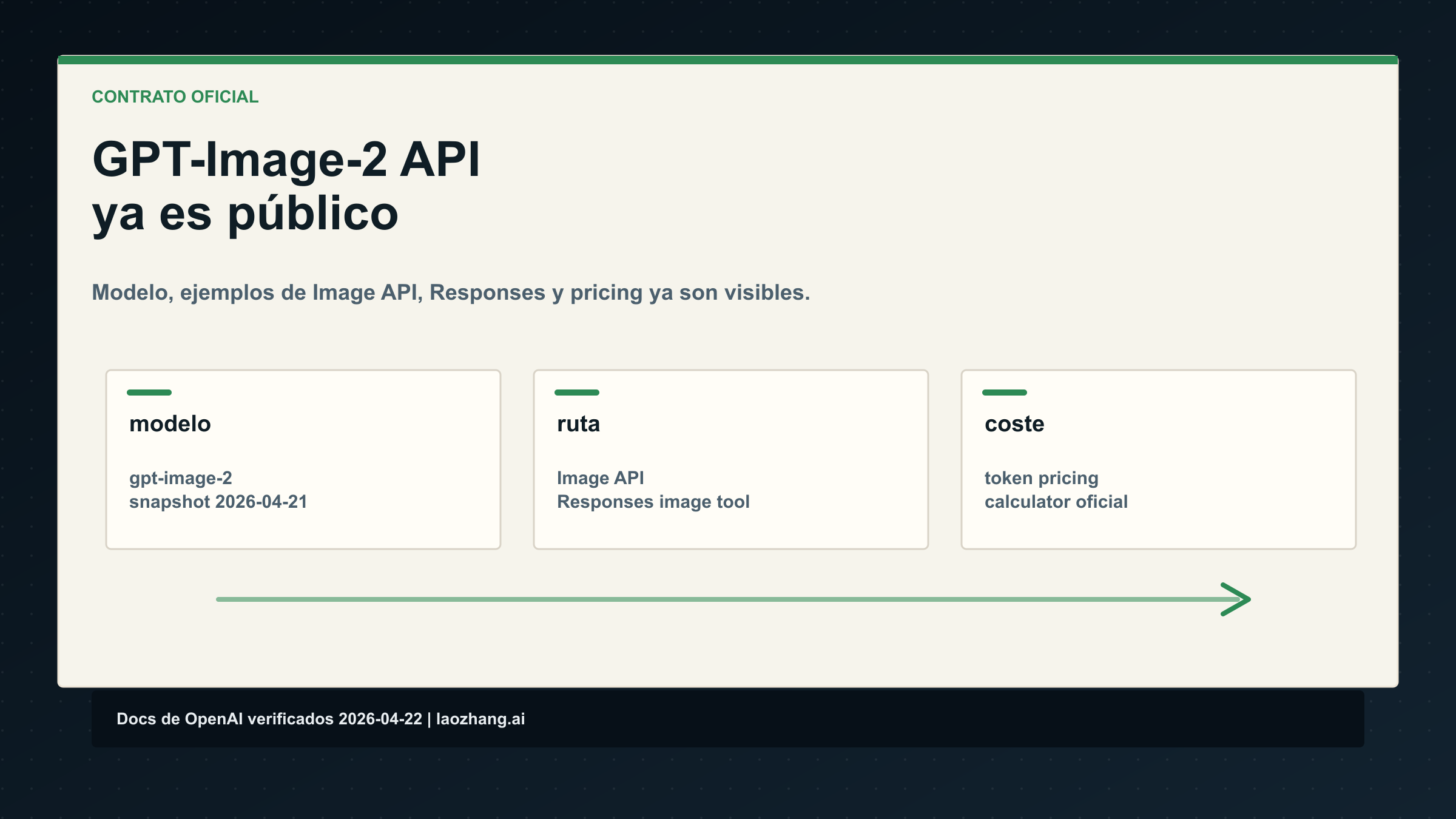This screenshot has width=1456, height=819.
Task: Click the top green header stripe
Action: tap(728, 59)
